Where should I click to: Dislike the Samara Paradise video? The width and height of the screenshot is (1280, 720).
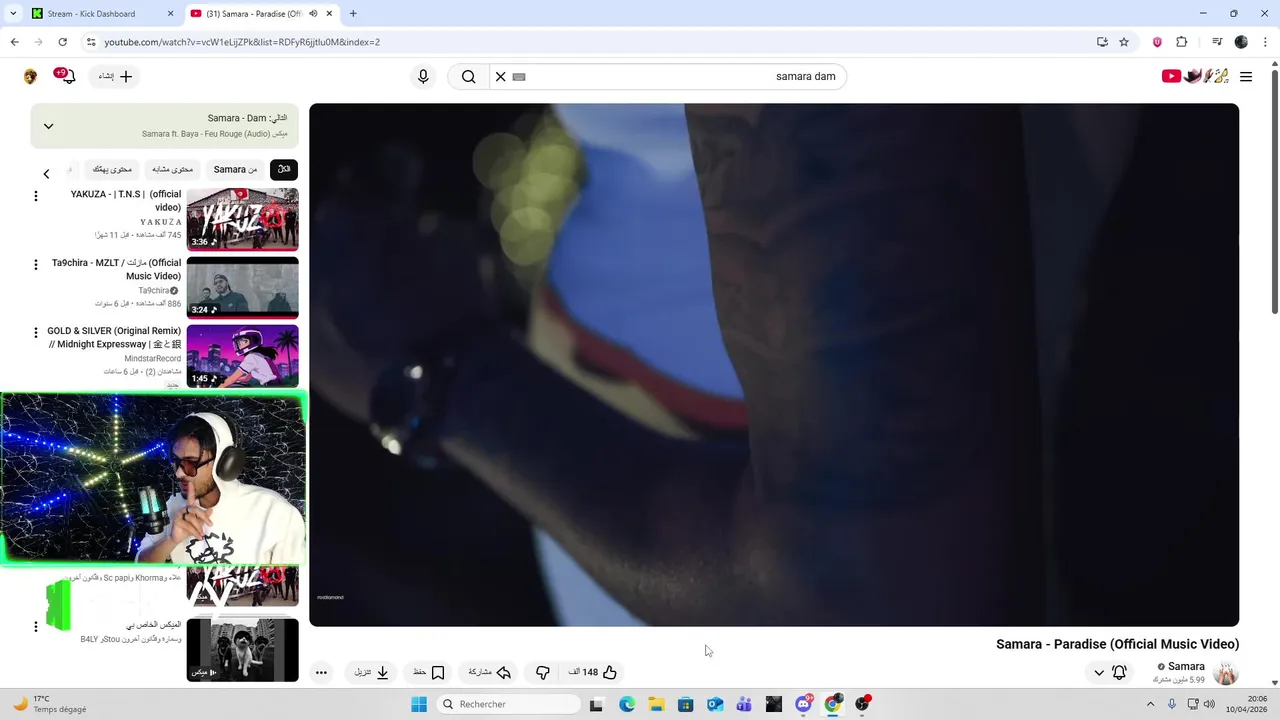click(x=543, y=673)
